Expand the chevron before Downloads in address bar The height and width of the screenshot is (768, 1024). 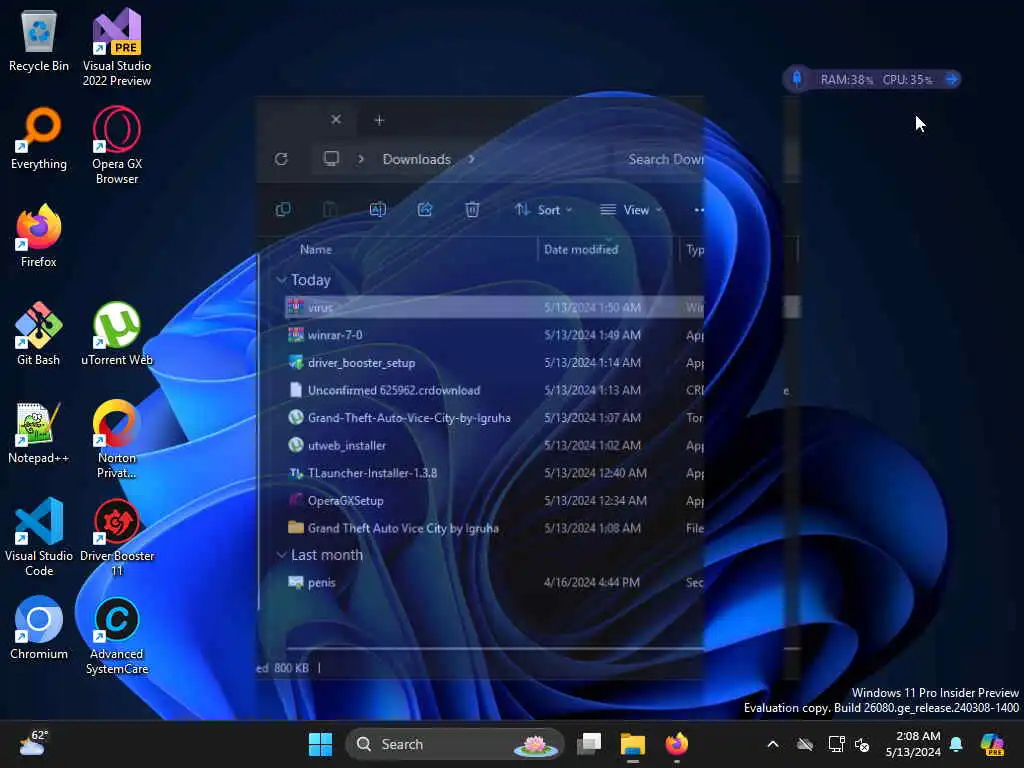tap(360, 159)
